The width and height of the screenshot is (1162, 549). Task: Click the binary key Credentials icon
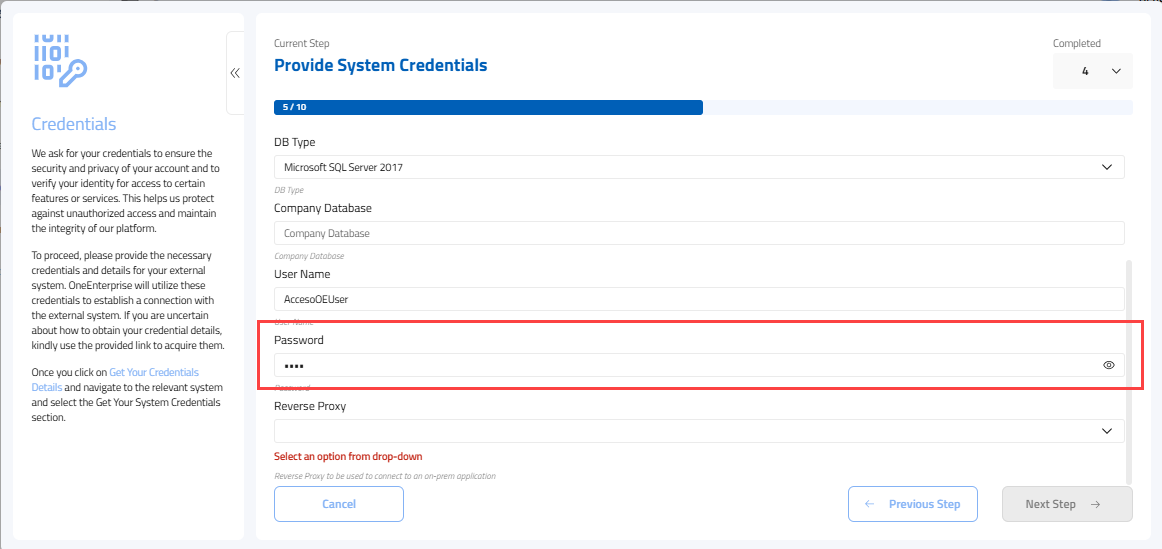pos(60,59)
